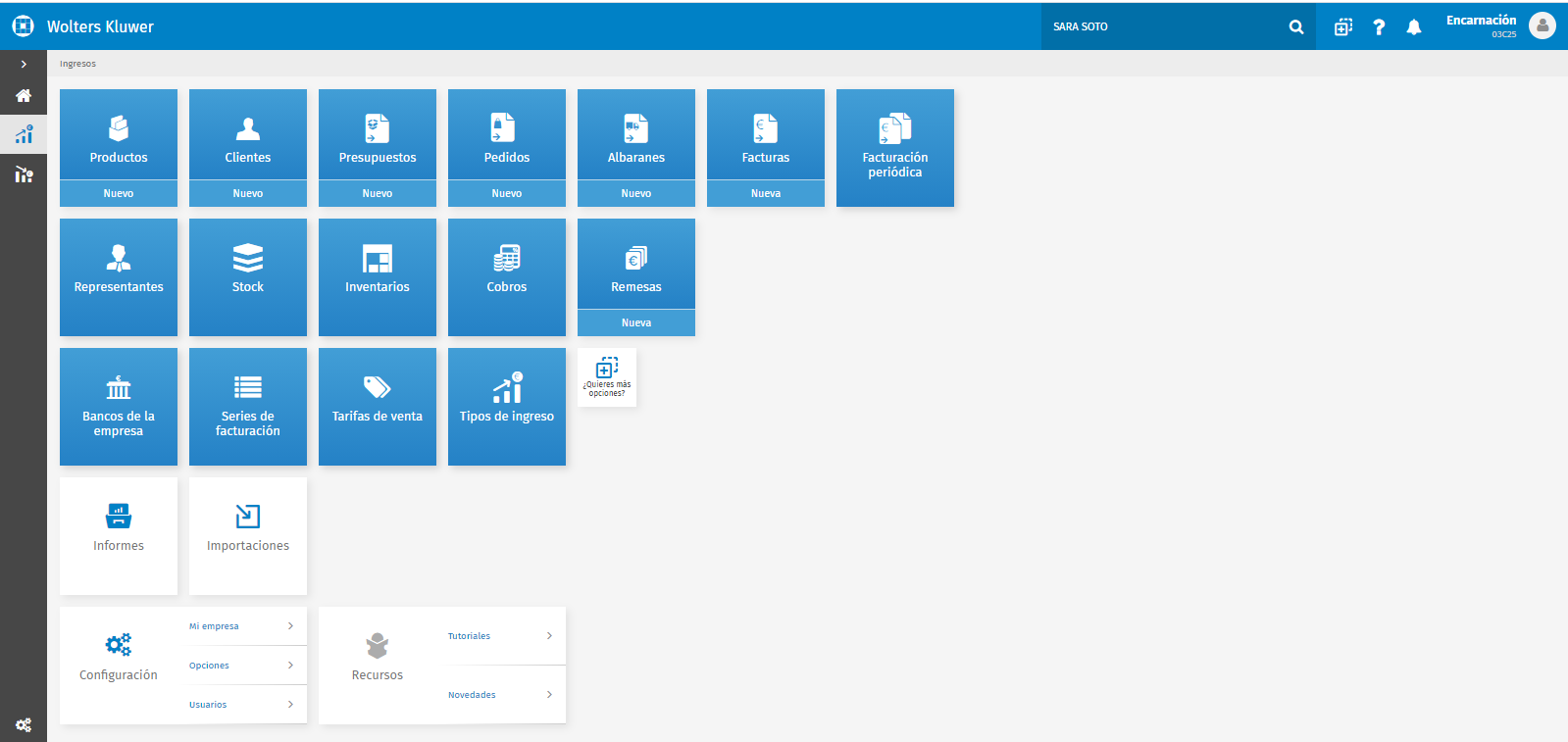
Task: Click the home icon in sidebar
Action: (24, 96)
